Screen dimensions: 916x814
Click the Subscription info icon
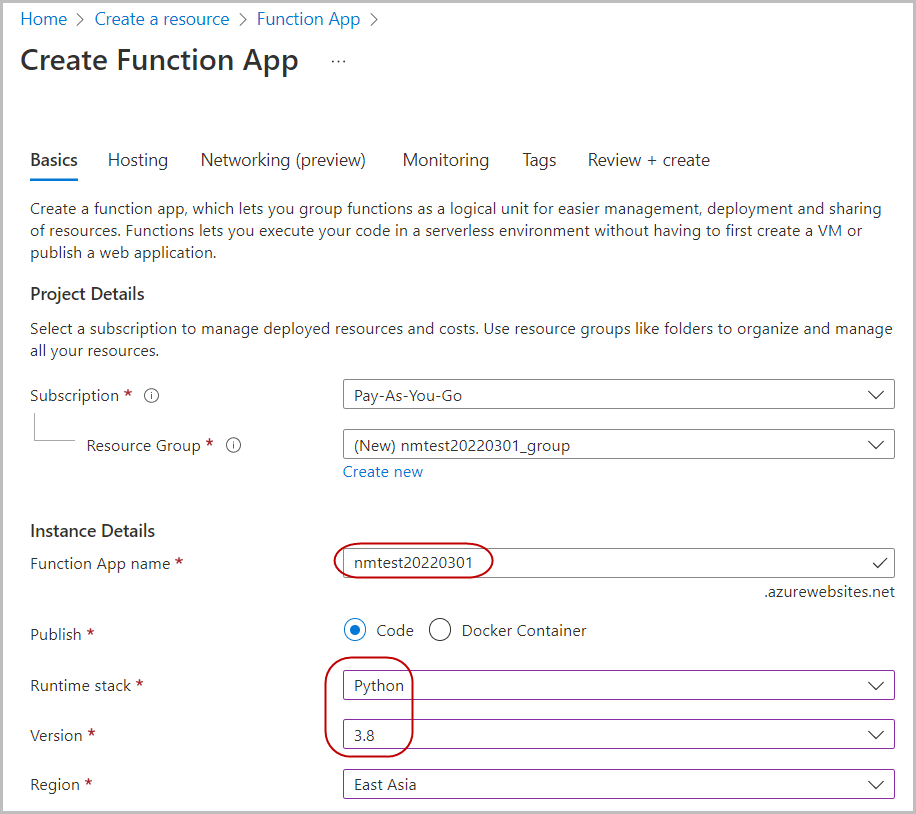[x=152, y=396]
